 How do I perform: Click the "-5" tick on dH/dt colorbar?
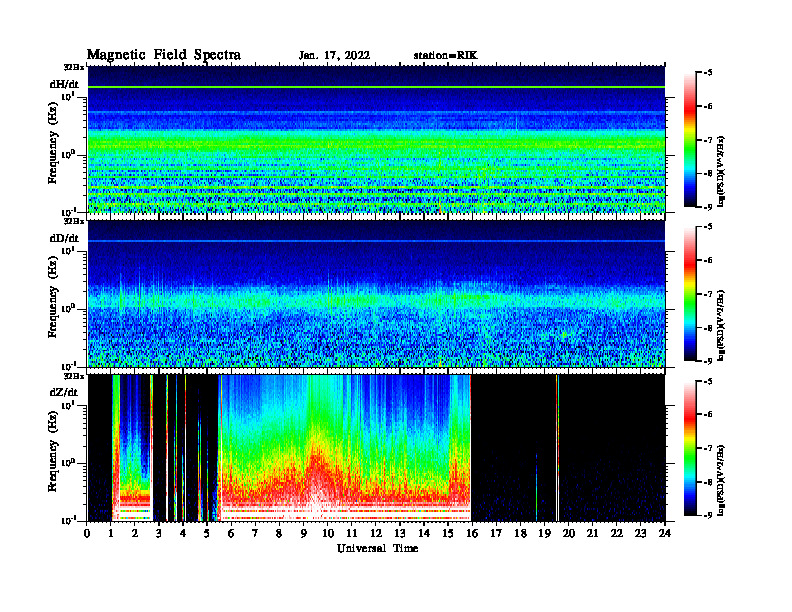coord(708,73)
